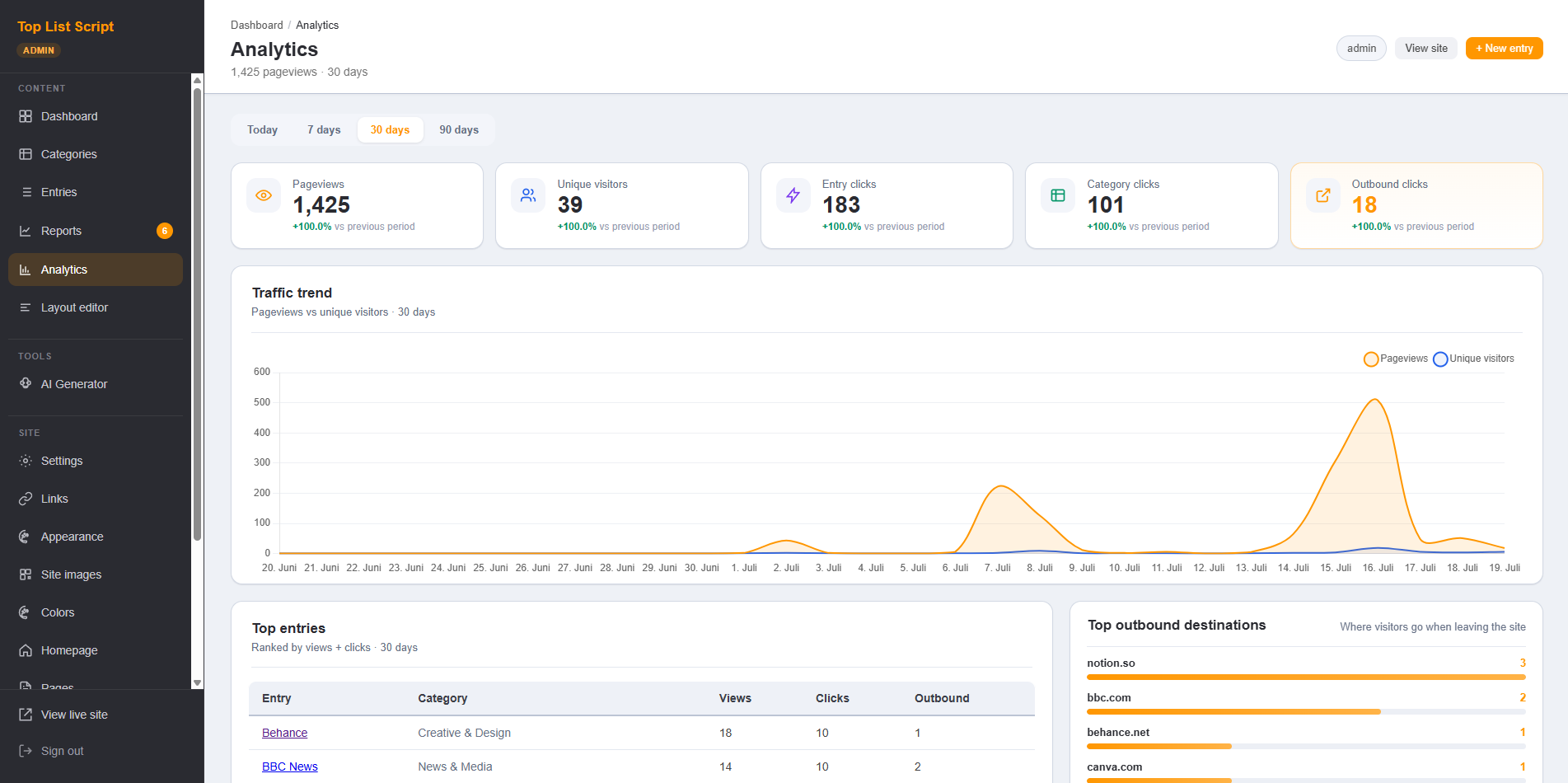Screen dimensions: 1568x783
Task: Select the 7 days range tab
Action: click(x=324, y=129)
